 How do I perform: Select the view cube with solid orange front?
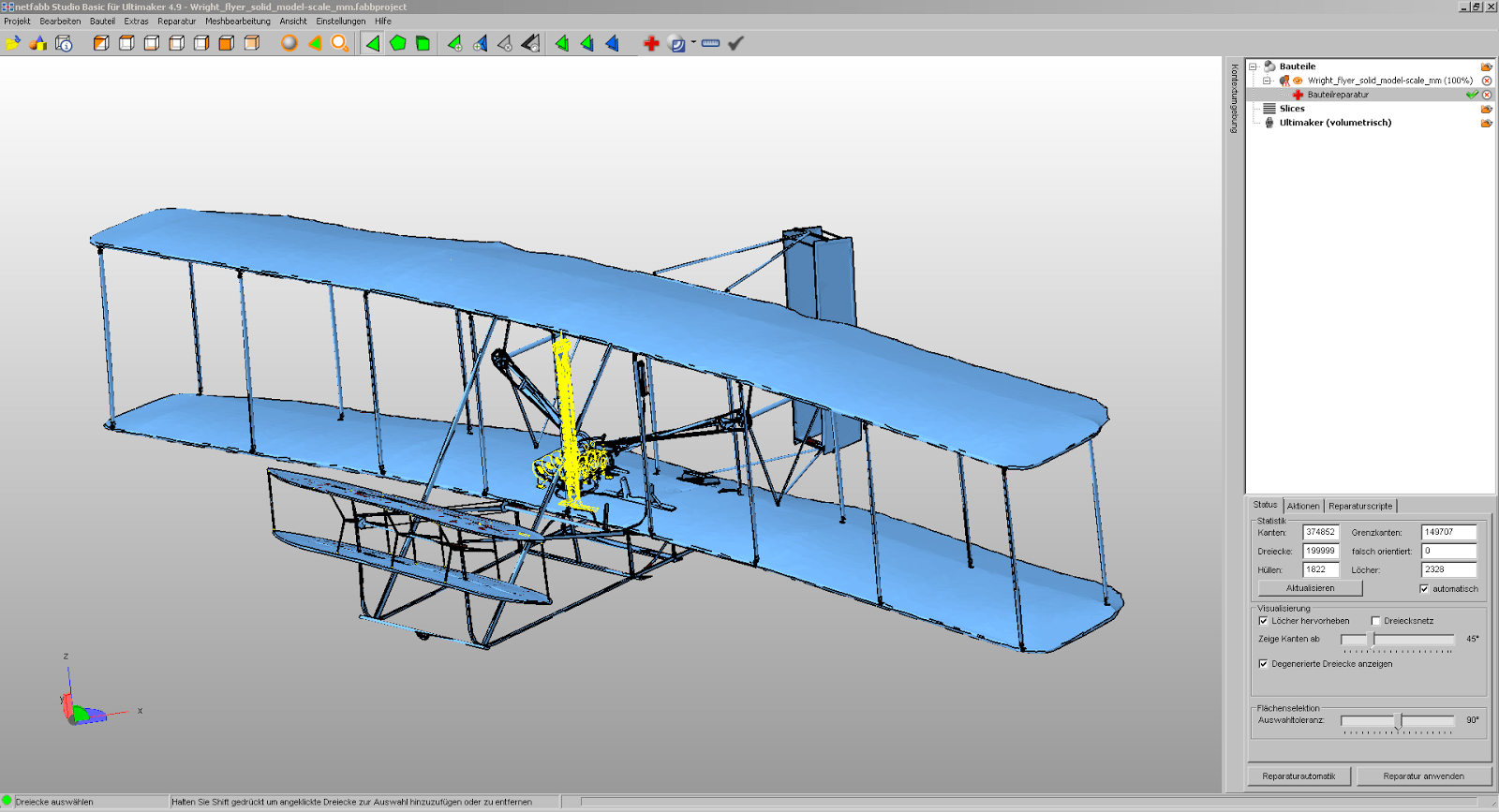point(227,43)
